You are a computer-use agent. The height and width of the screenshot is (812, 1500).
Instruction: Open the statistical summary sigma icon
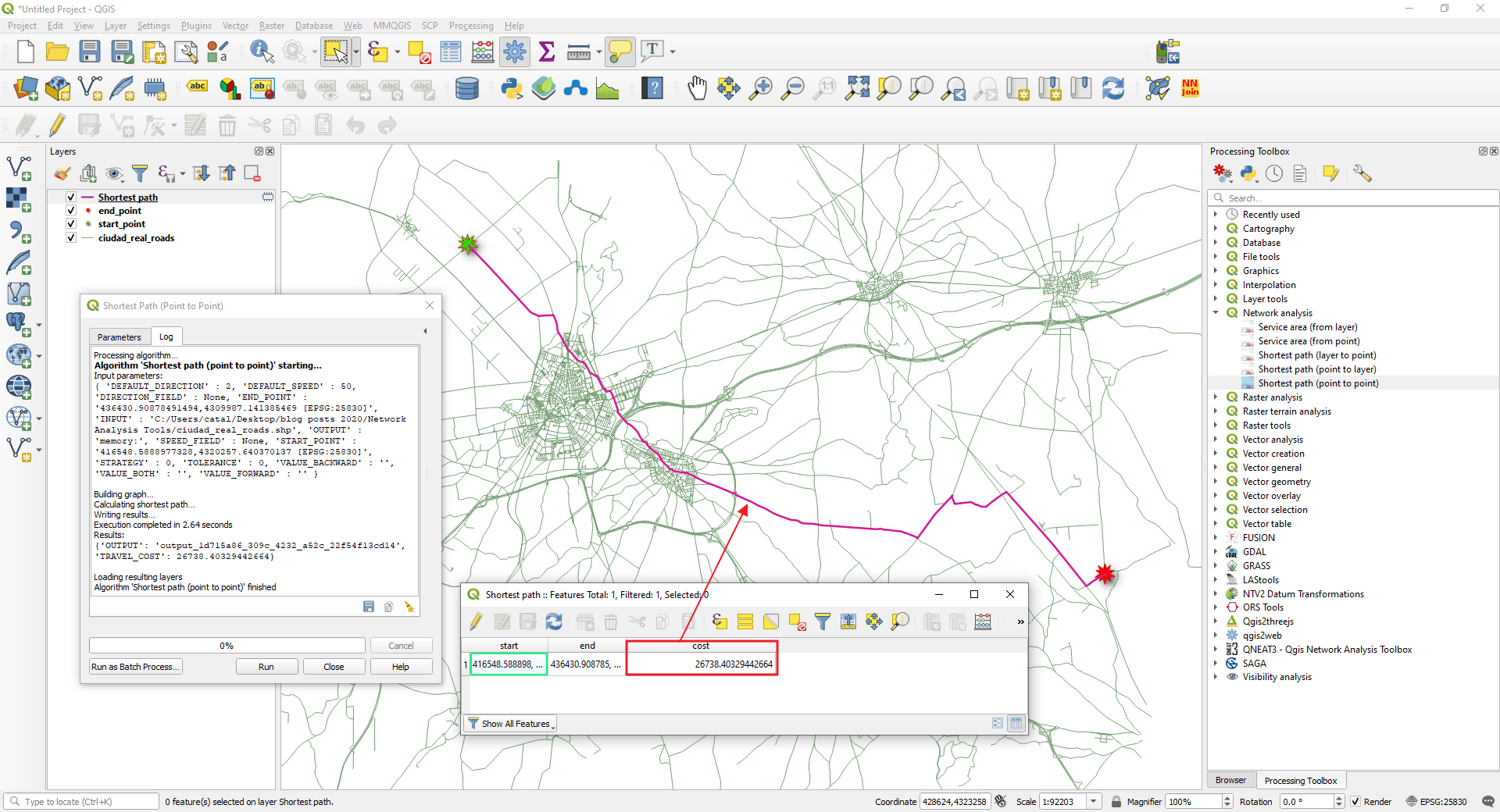point(547,52)
